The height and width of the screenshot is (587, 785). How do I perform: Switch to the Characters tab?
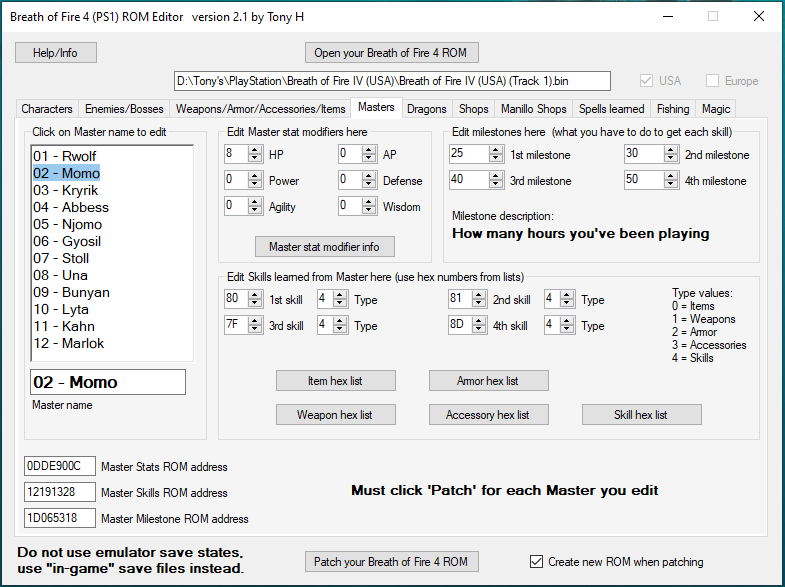(x=47, y=109)
